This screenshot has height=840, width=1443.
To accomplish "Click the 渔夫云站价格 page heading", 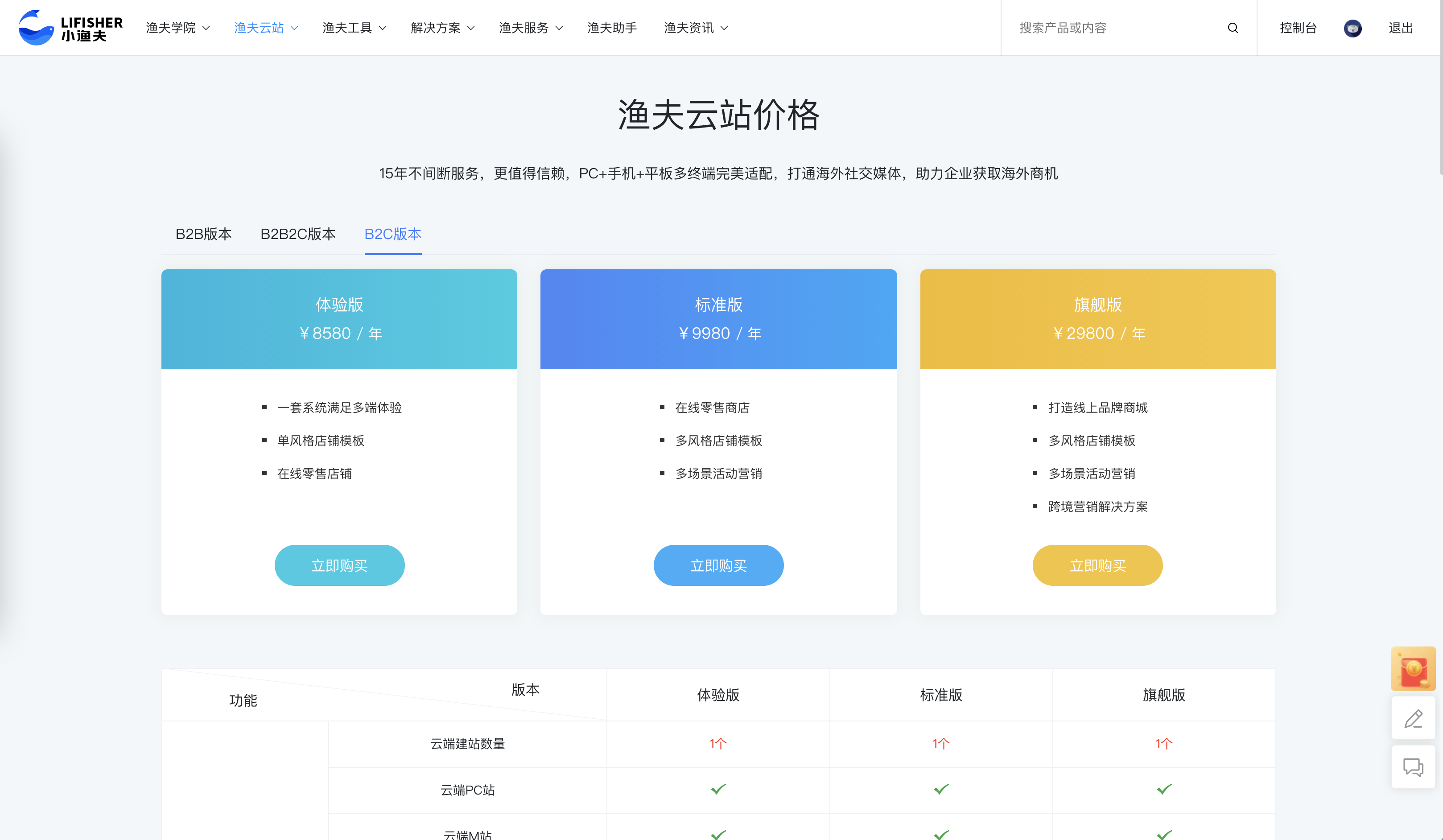I will pyautogui.click(x=719, y=115).
